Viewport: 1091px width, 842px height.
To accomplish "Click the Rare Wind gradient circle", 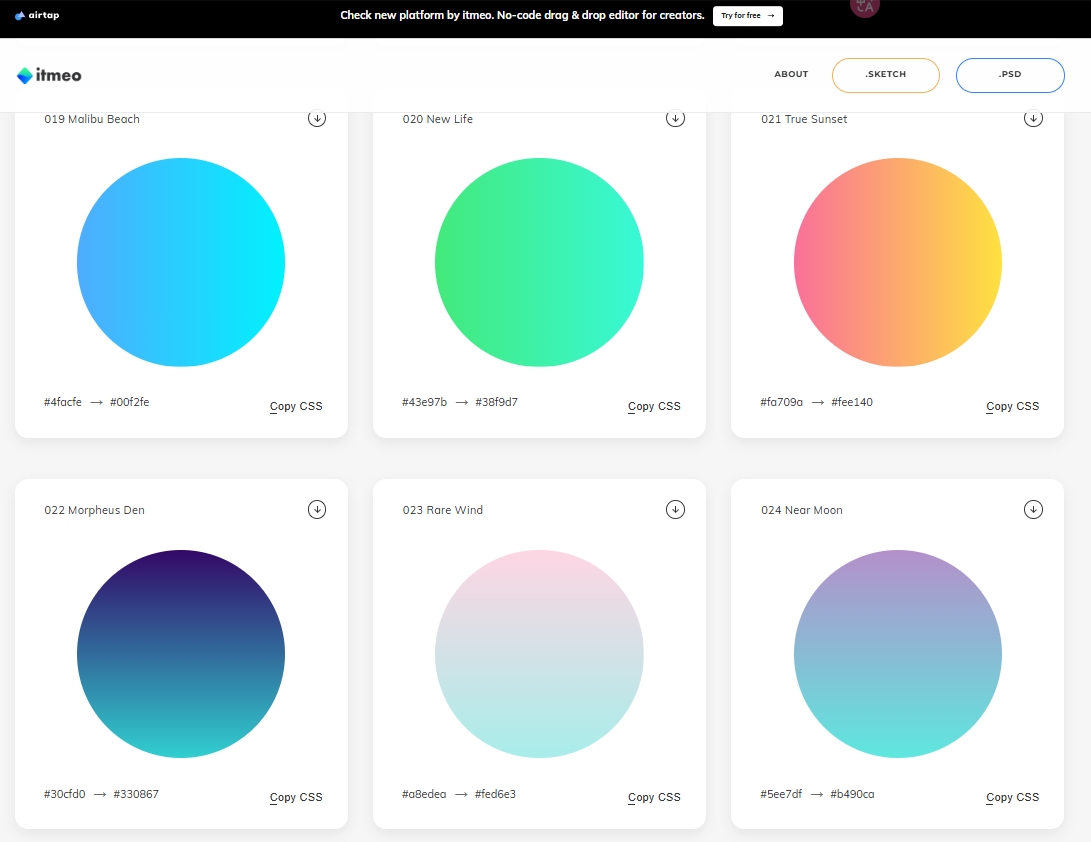I will coord(539,654).
